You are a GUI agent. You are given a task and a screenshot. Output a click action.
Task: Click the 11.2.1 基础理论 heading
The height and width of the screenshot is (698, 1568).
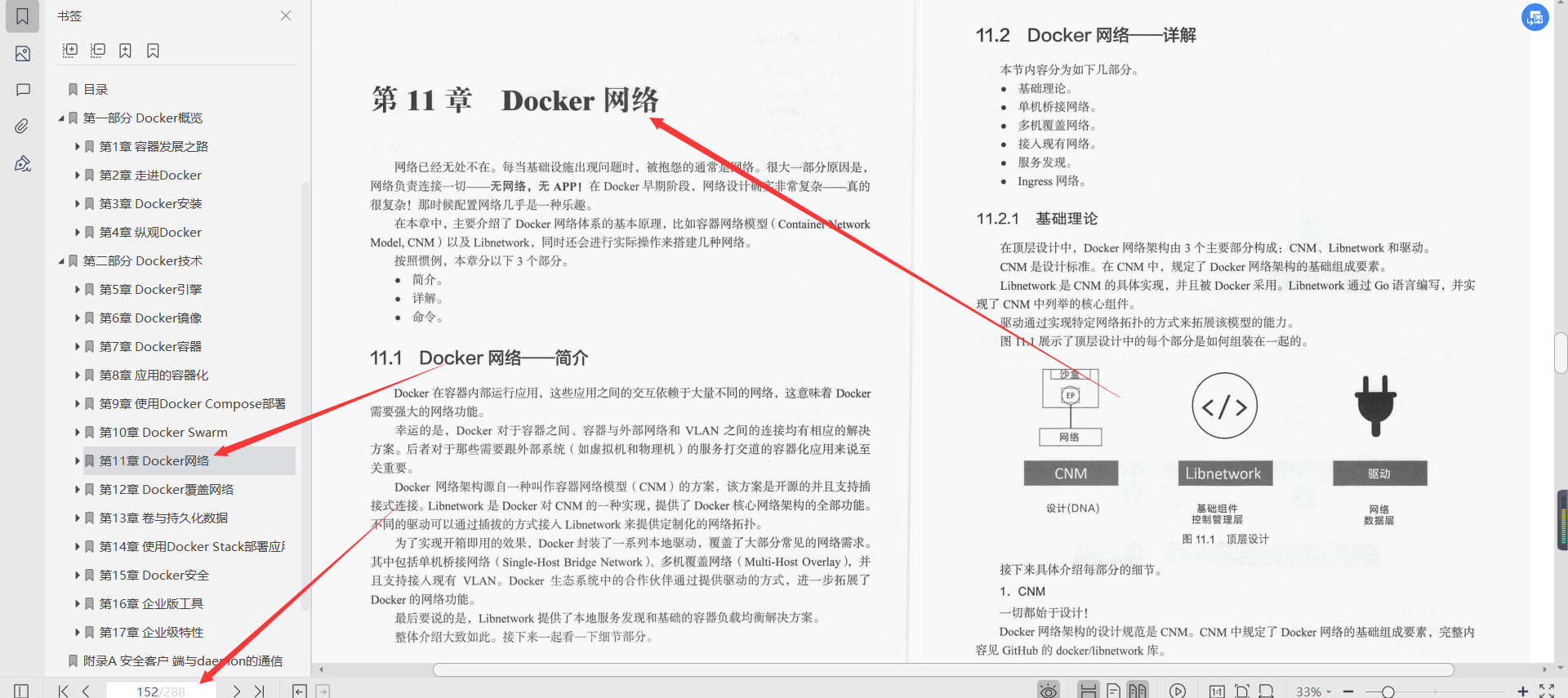1037,219
